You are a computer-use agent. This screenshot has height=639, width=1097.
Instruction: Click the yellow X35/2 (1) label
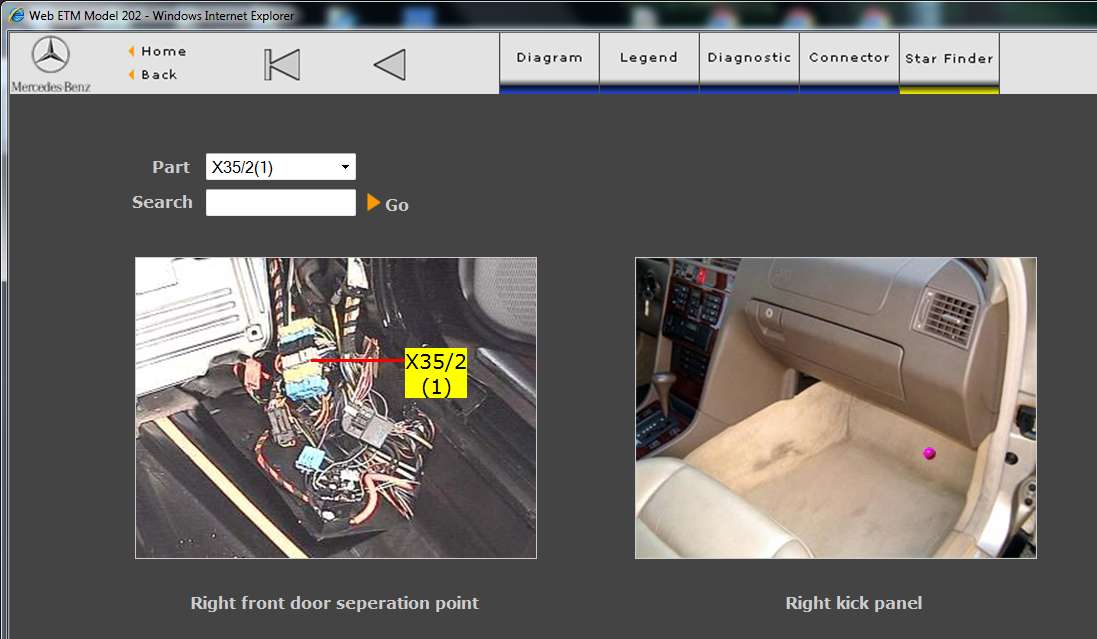pos(436,373)
